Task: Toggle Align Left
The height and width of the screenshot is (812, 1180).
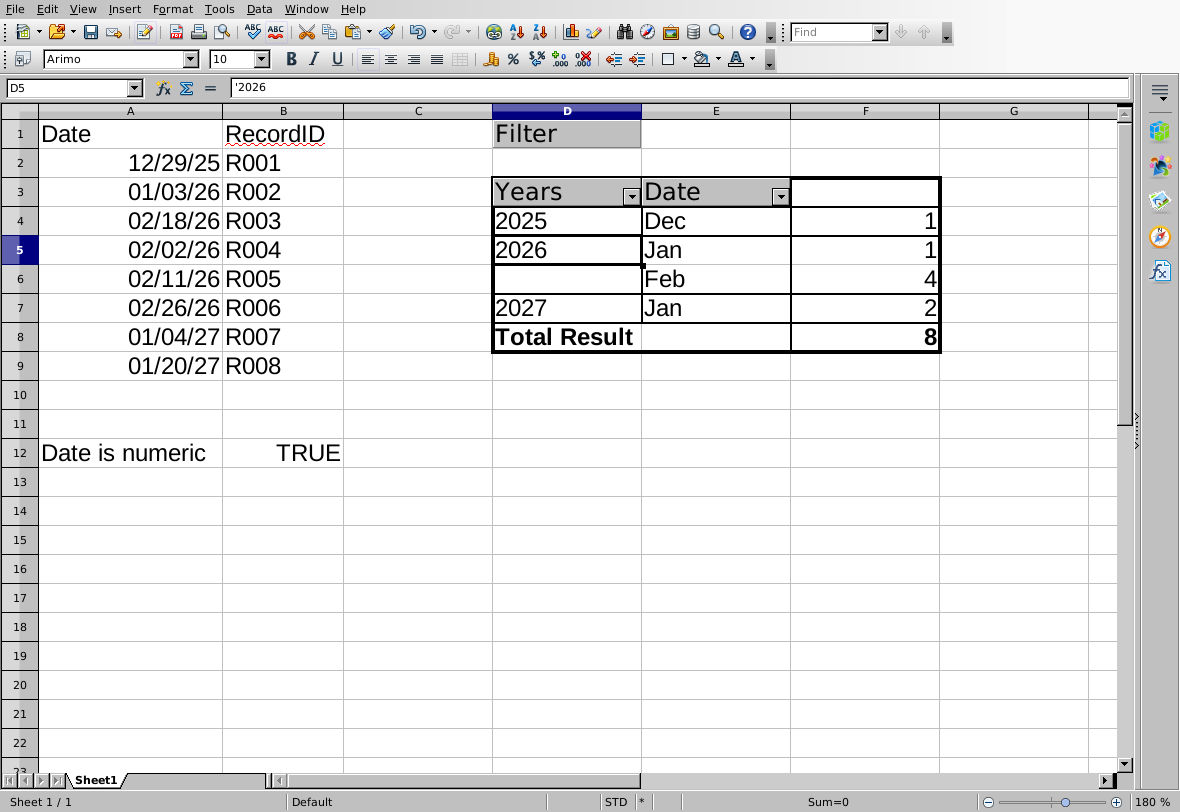Action: 367,59
